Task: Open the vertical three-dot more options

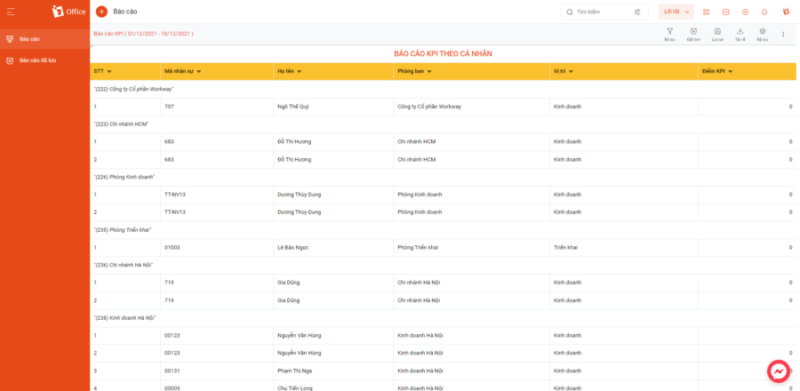Action: (x=783, y=34)
